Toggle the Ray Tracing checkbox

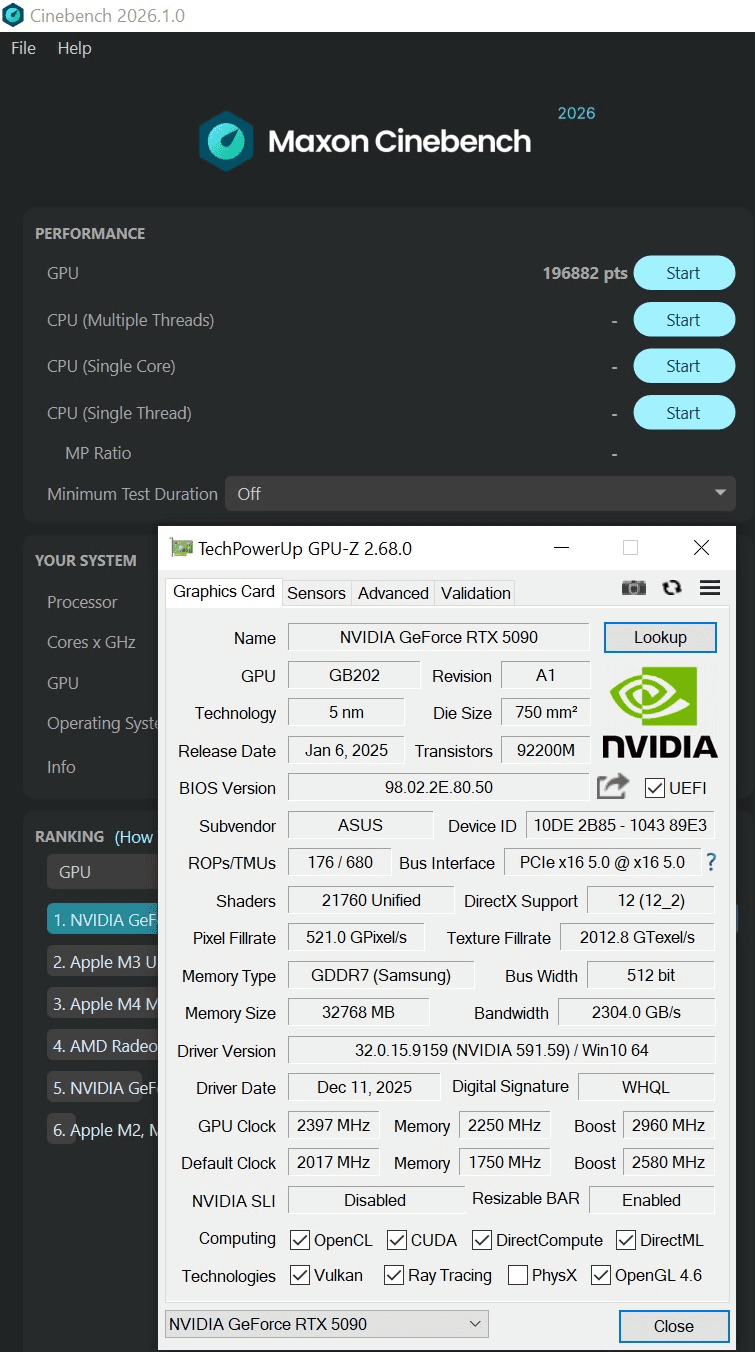(392, 1275)
